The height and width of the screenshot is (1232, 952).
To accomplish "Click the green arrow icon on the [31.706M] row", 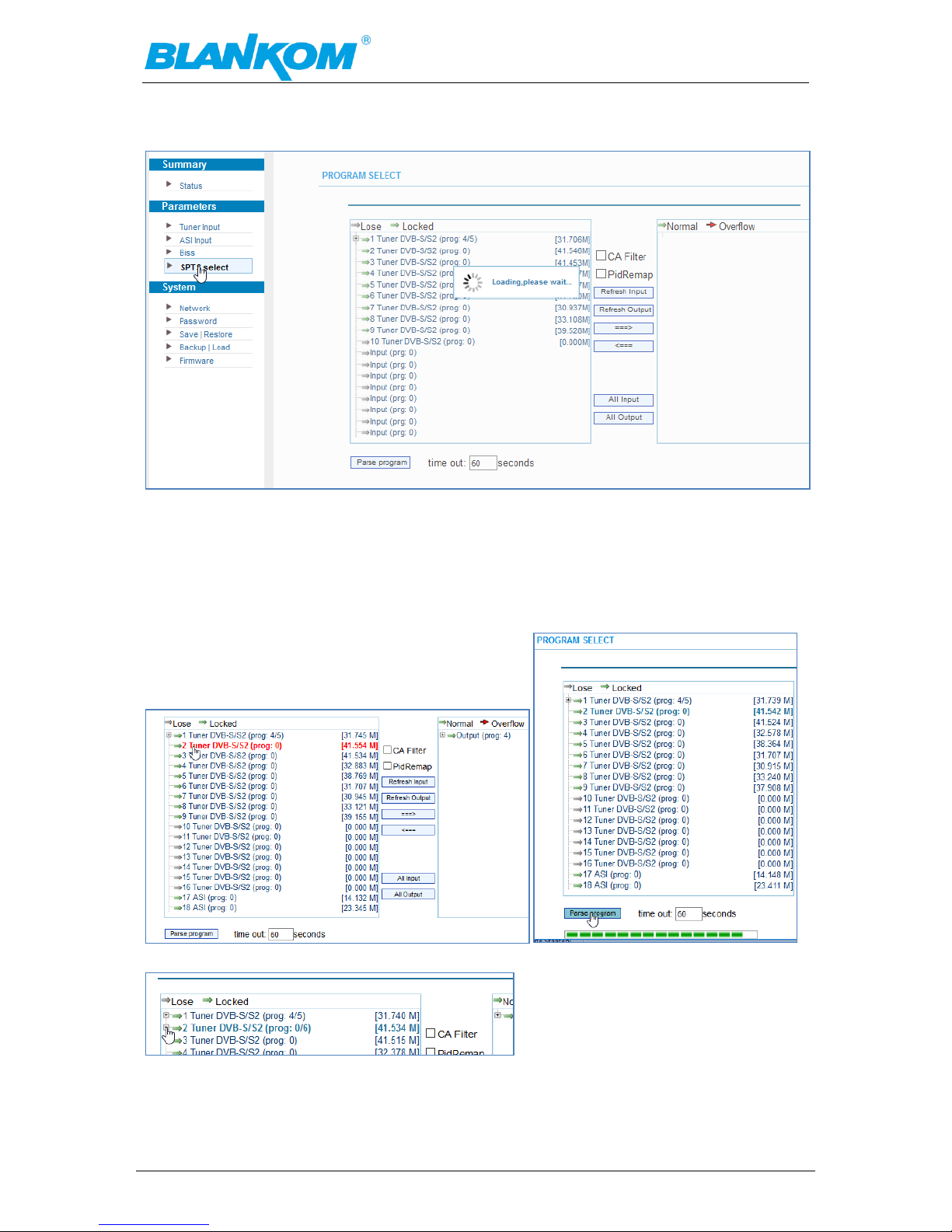I will pos(364,239).
